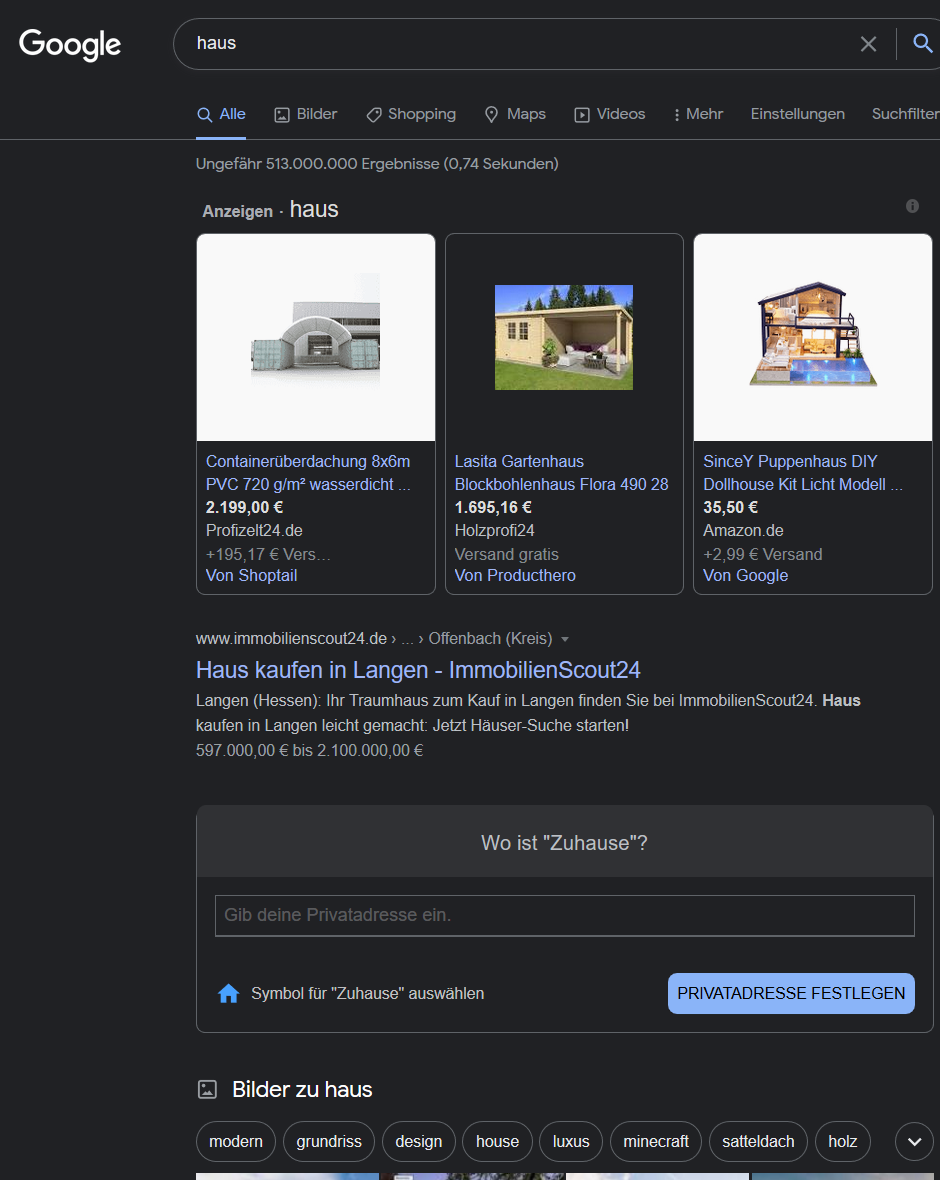Image resolution: width=940 pixels, height=1180 pixels.
Task: Select the luxus image filter chip
Action: click(571, 1142)
